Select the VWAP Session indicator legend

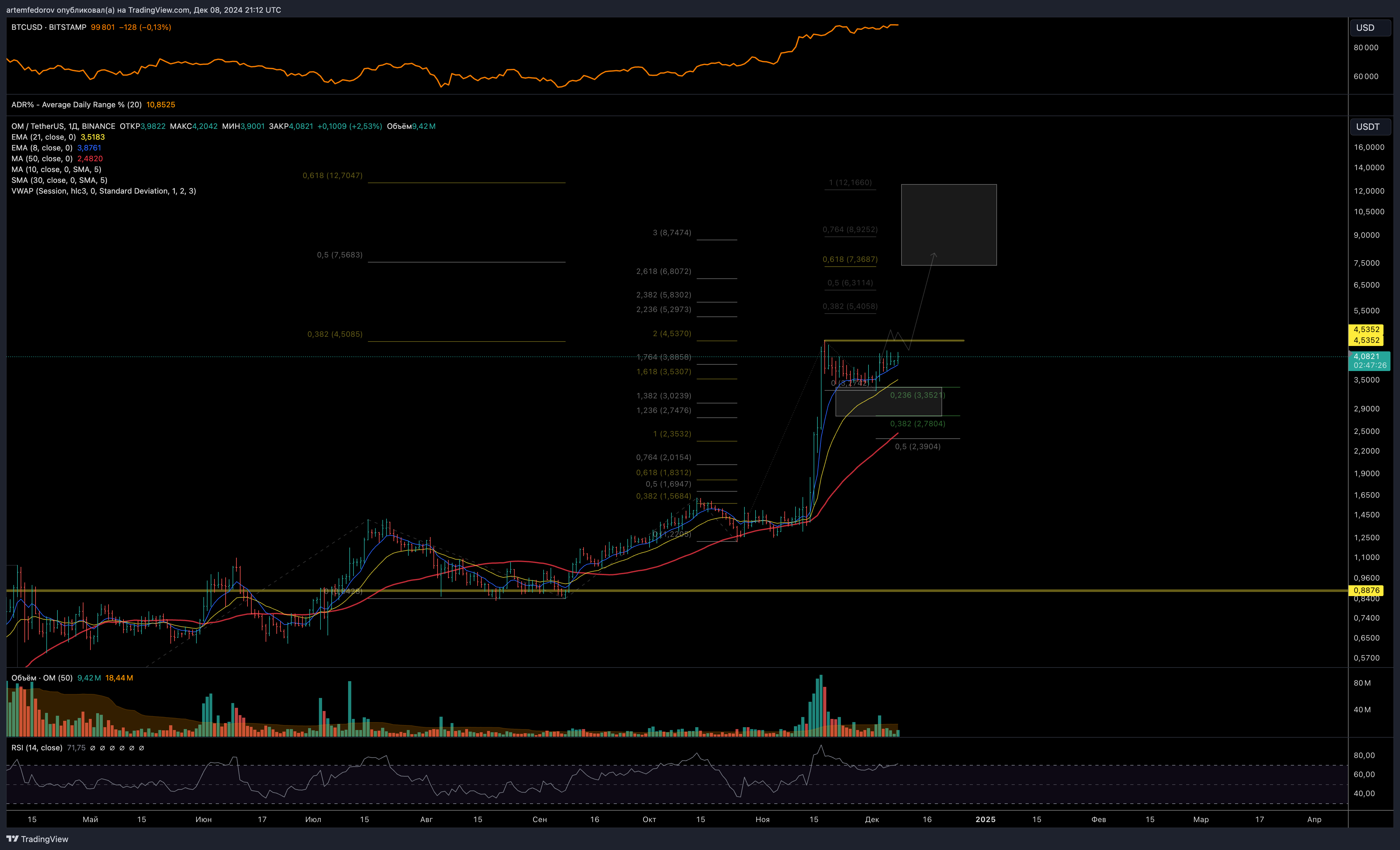[x=103, y=191]
